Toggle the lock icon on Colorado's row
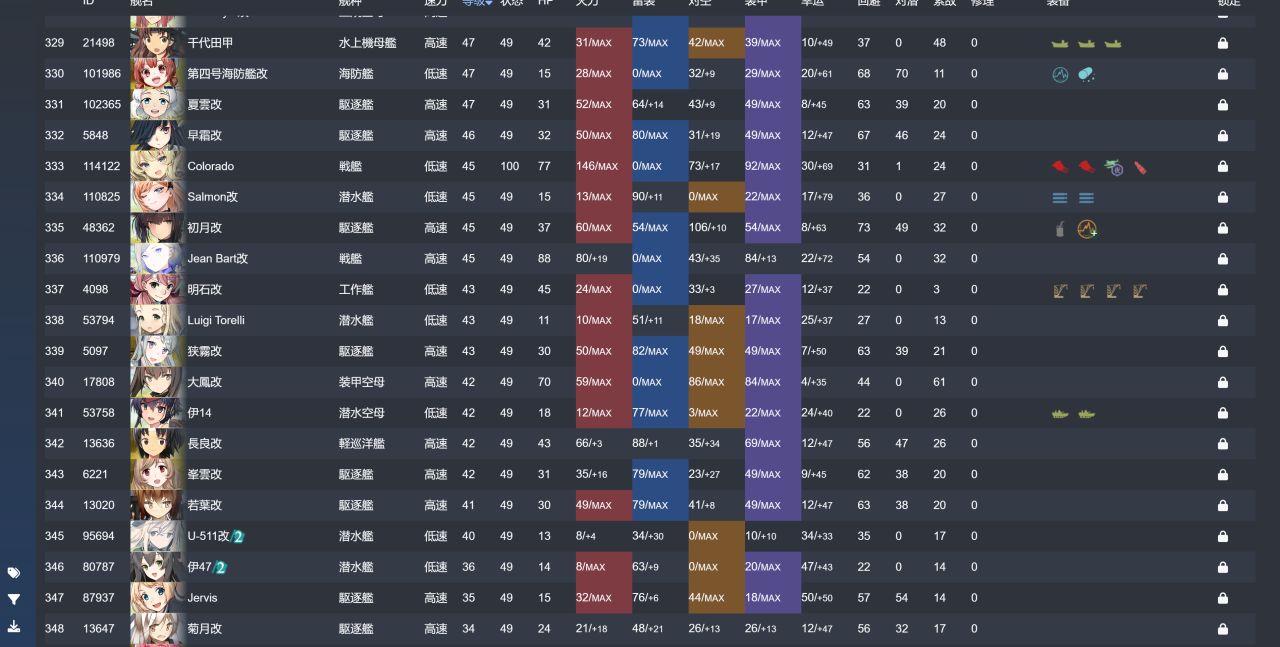This screenshot has width=1280, height=647. coord(1222,167)
